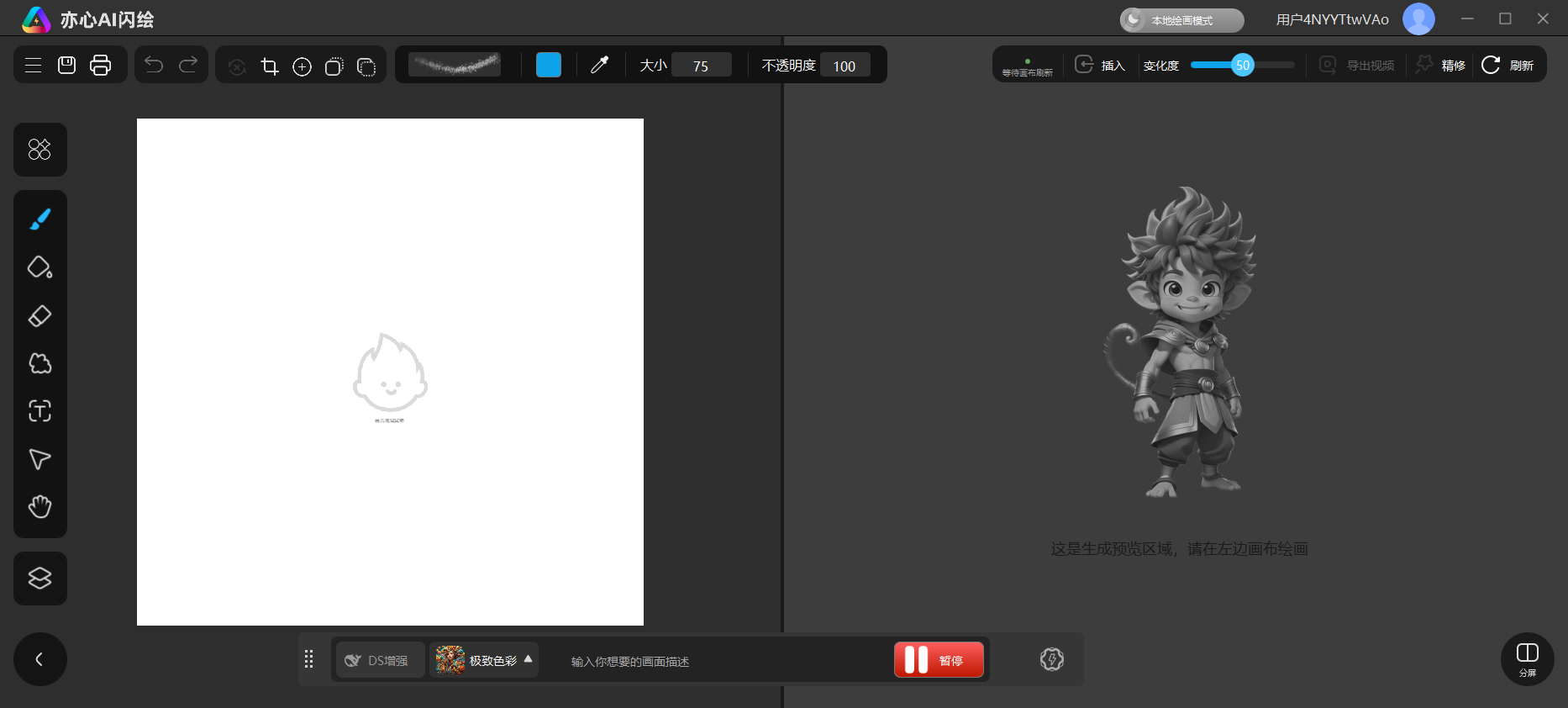The width and height of the screenshot is (1568, 708).
Task: Click the drag handle dots on prompt bar
Action: [x=309, y=659]
